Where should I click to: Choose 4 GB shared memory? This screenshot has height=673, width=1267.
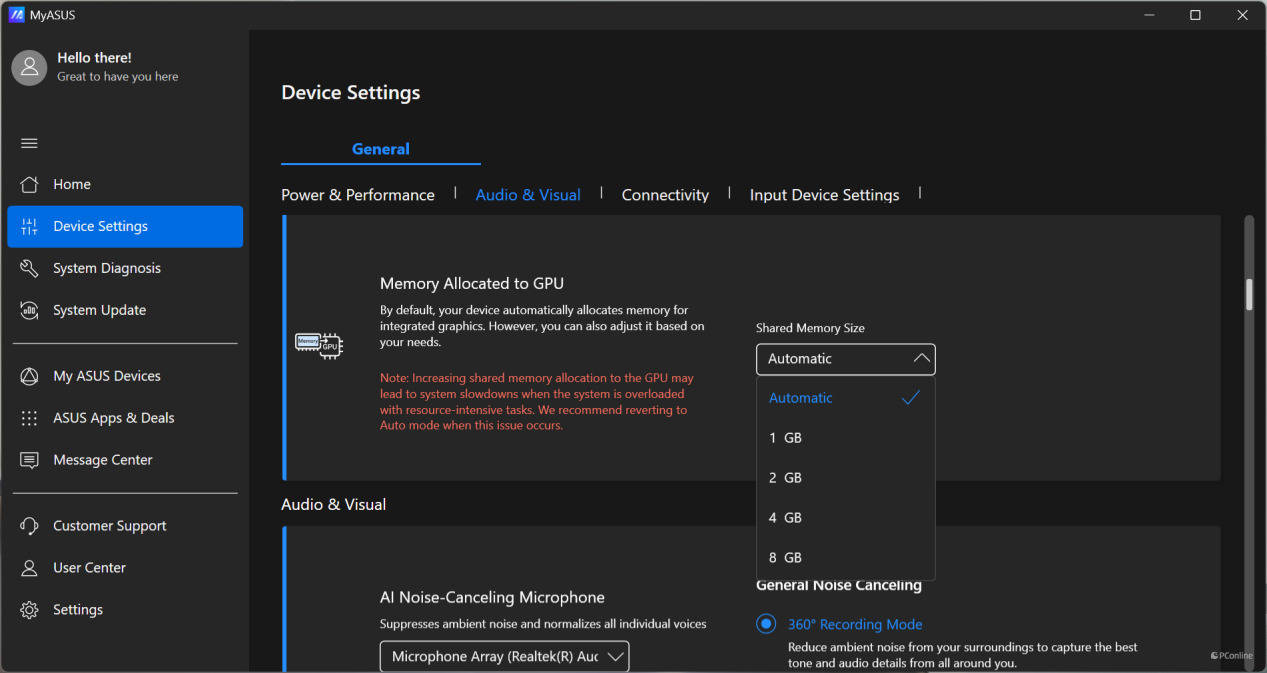(x=846, y=518)
